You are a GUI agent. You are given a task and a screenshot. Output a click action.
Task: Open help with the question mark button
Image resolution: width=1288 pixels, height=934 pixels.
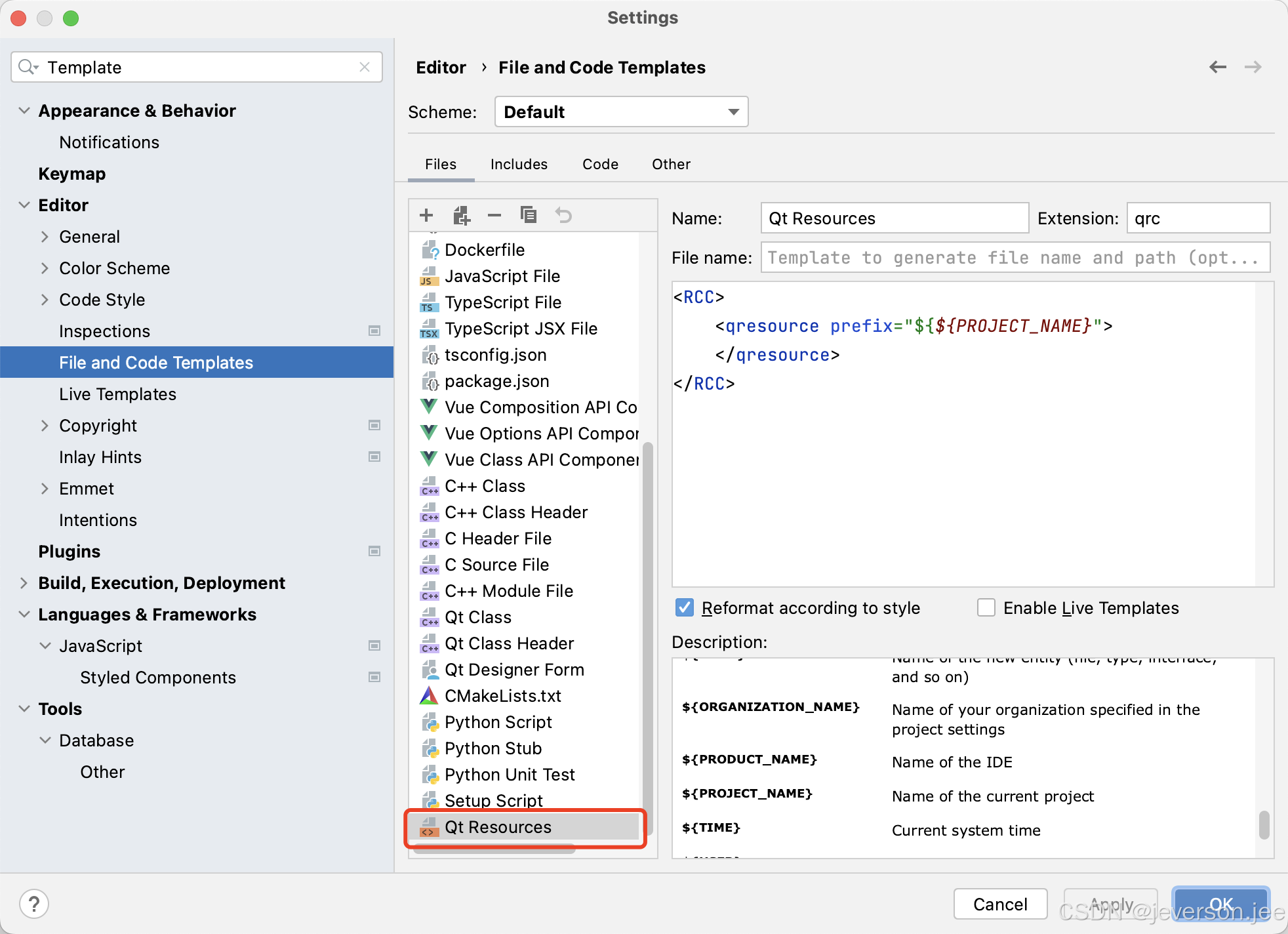34,904
